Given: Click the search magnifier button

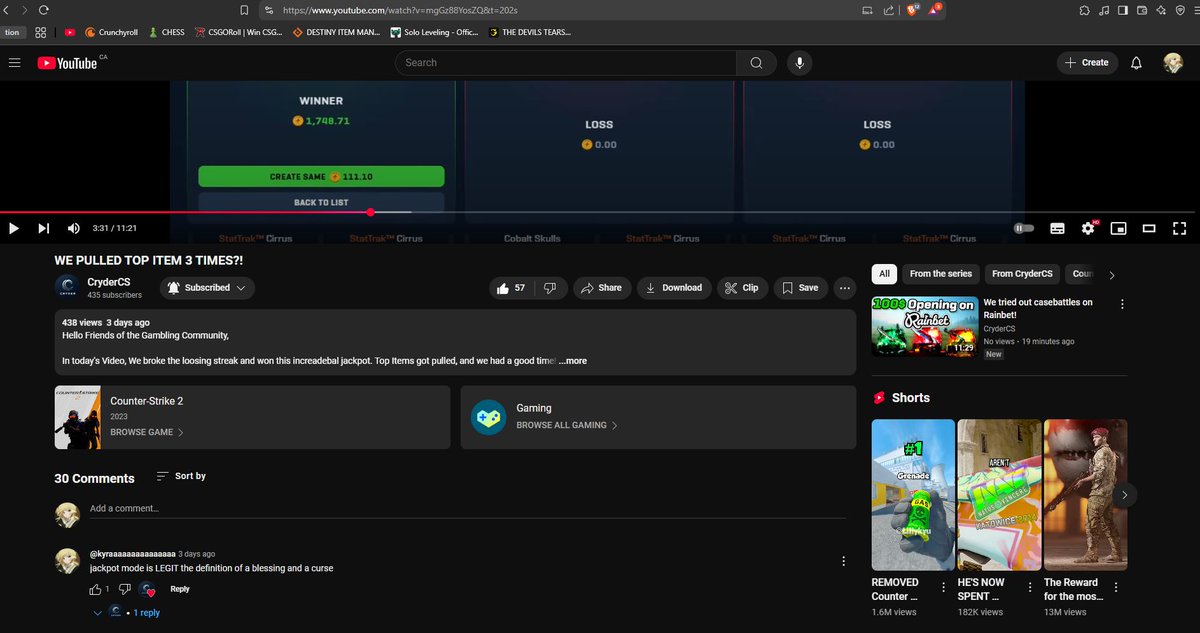Looking at the screenshot, I should pyautogui.click(x=756, y=62).
